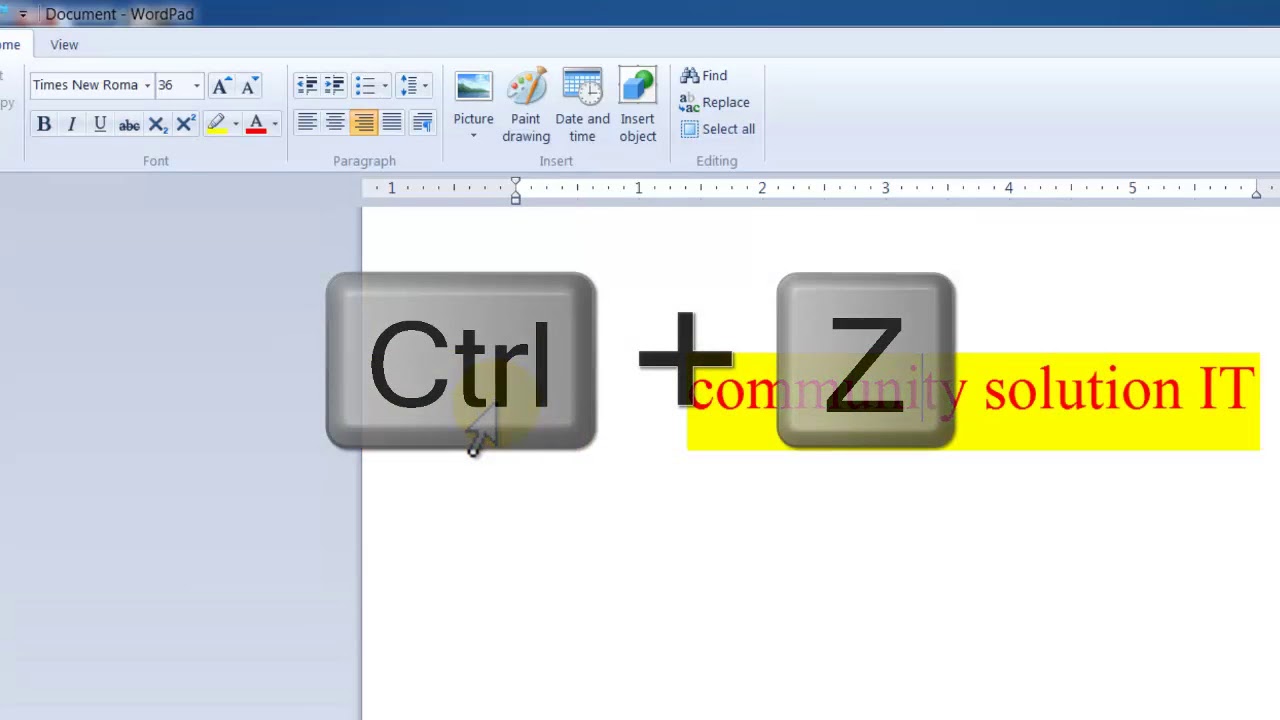Apply yellow text highlight color
This screenshot has height=720, width=1280.
pos(216,124)
